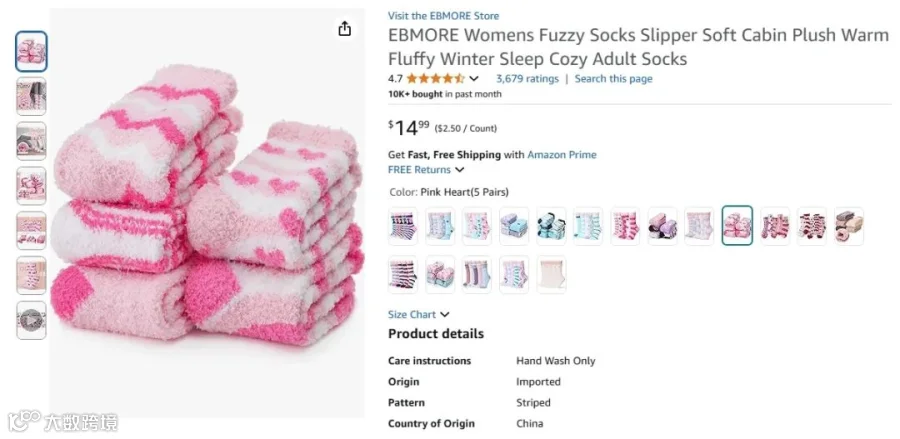This screenshot has width=900, height=439.
Task: Pick the first swatch in second row
Action: pyautogui.click(x=403, y=274)
